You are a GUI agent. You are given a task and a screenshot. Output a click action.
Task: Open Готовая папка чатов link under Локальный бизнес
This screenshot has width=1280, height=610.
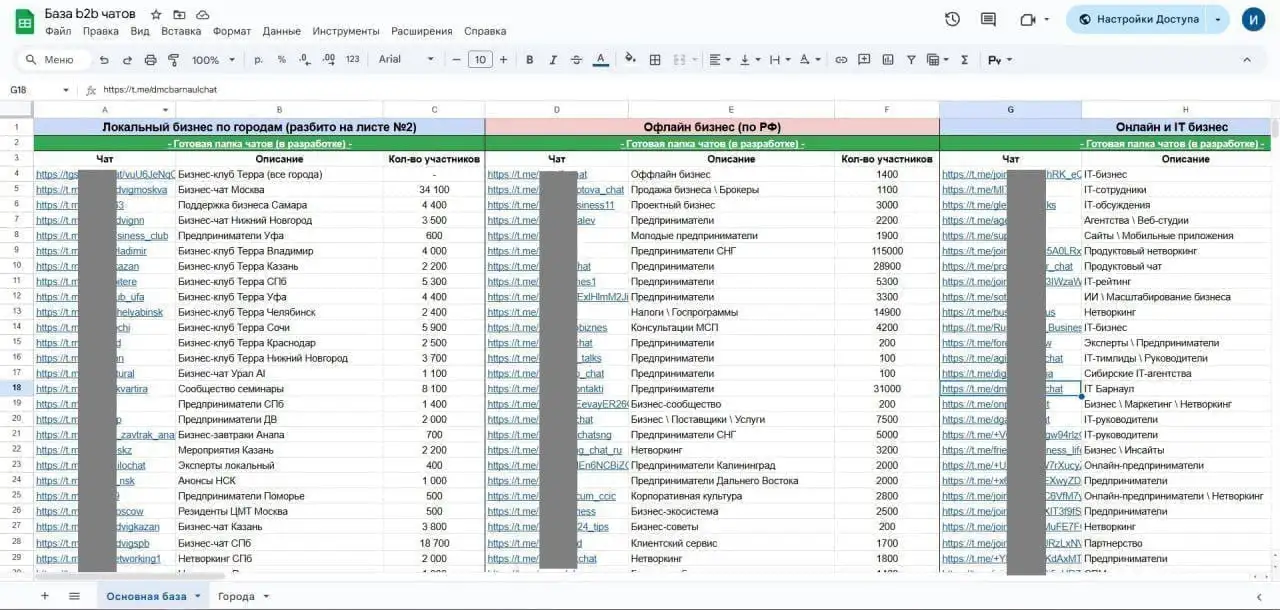point(258,144)
